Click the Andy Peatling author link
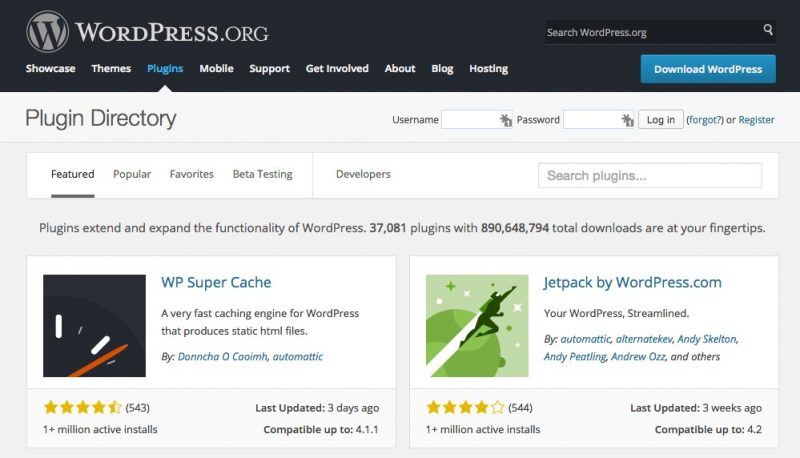This screenshot has height=458, width=800. [x=575, y=357]
